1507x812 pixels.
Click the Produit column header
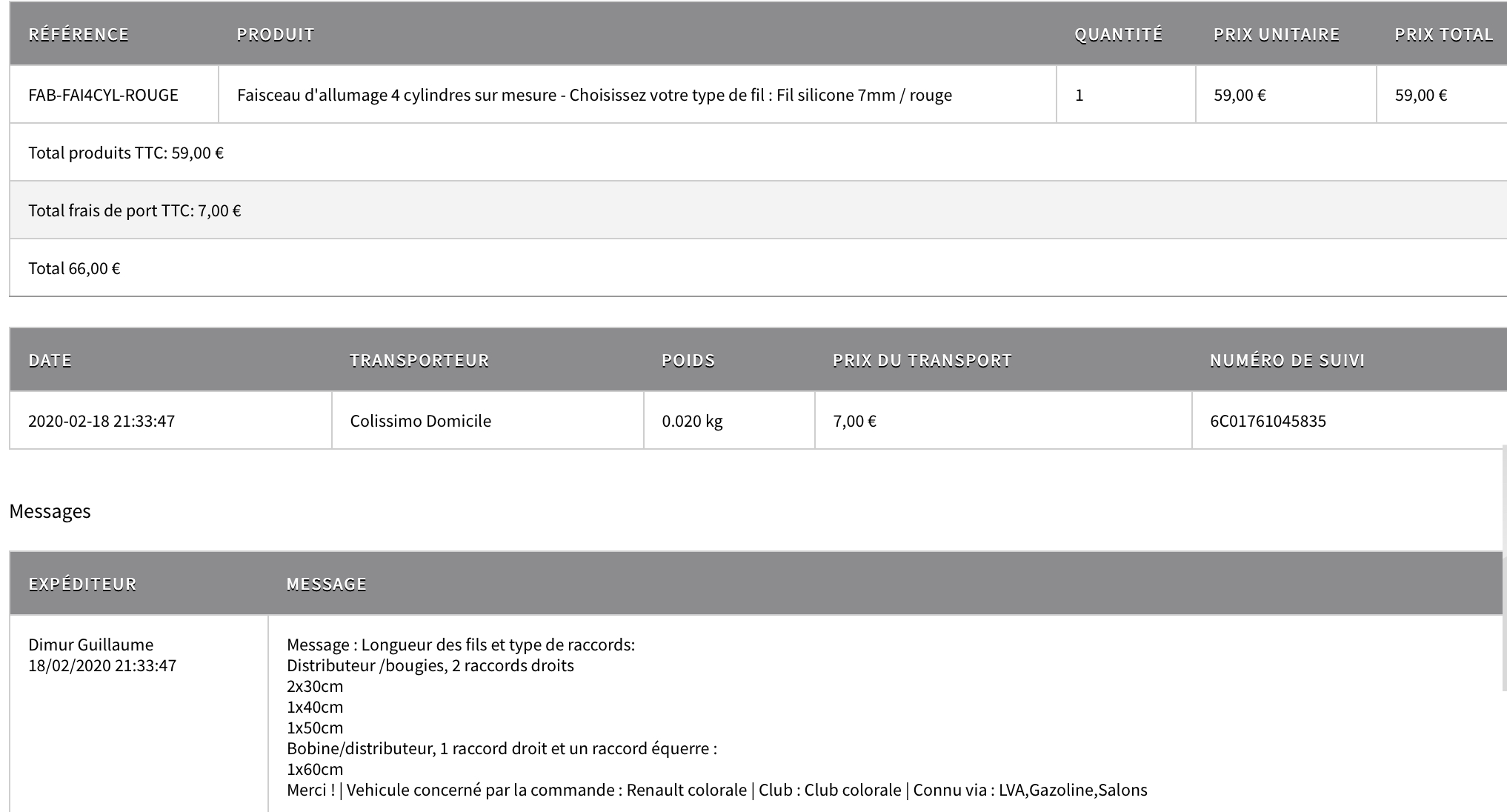pyautogui.click(x=276, y=34)
